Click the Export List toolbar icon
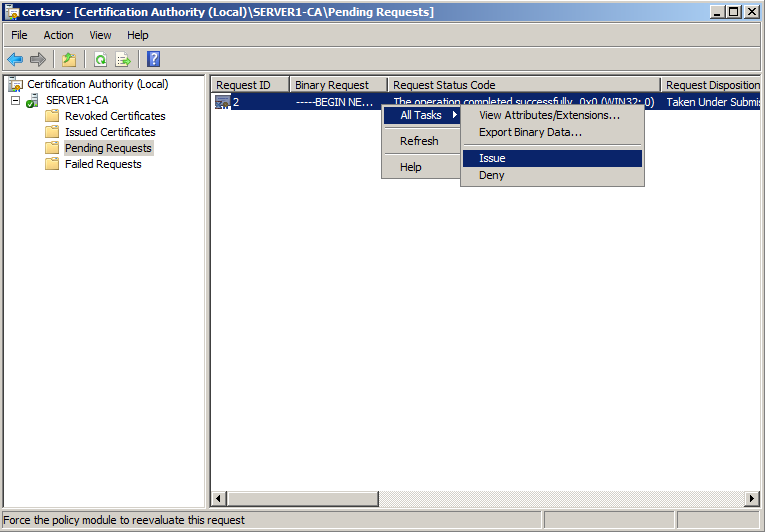 tap(123, 59)
